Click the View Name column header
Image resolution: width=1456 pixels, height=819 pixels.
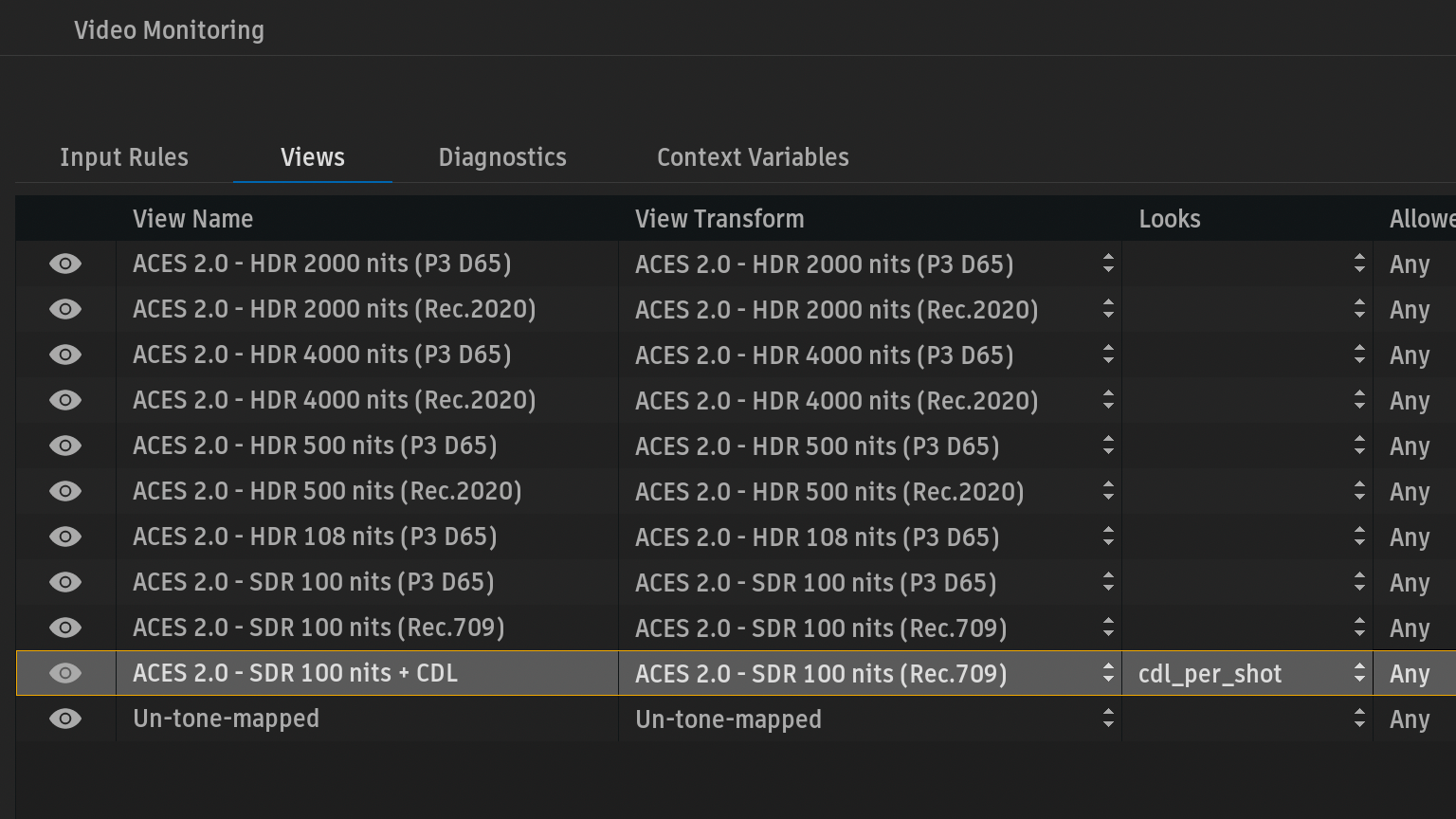(192, 219)
